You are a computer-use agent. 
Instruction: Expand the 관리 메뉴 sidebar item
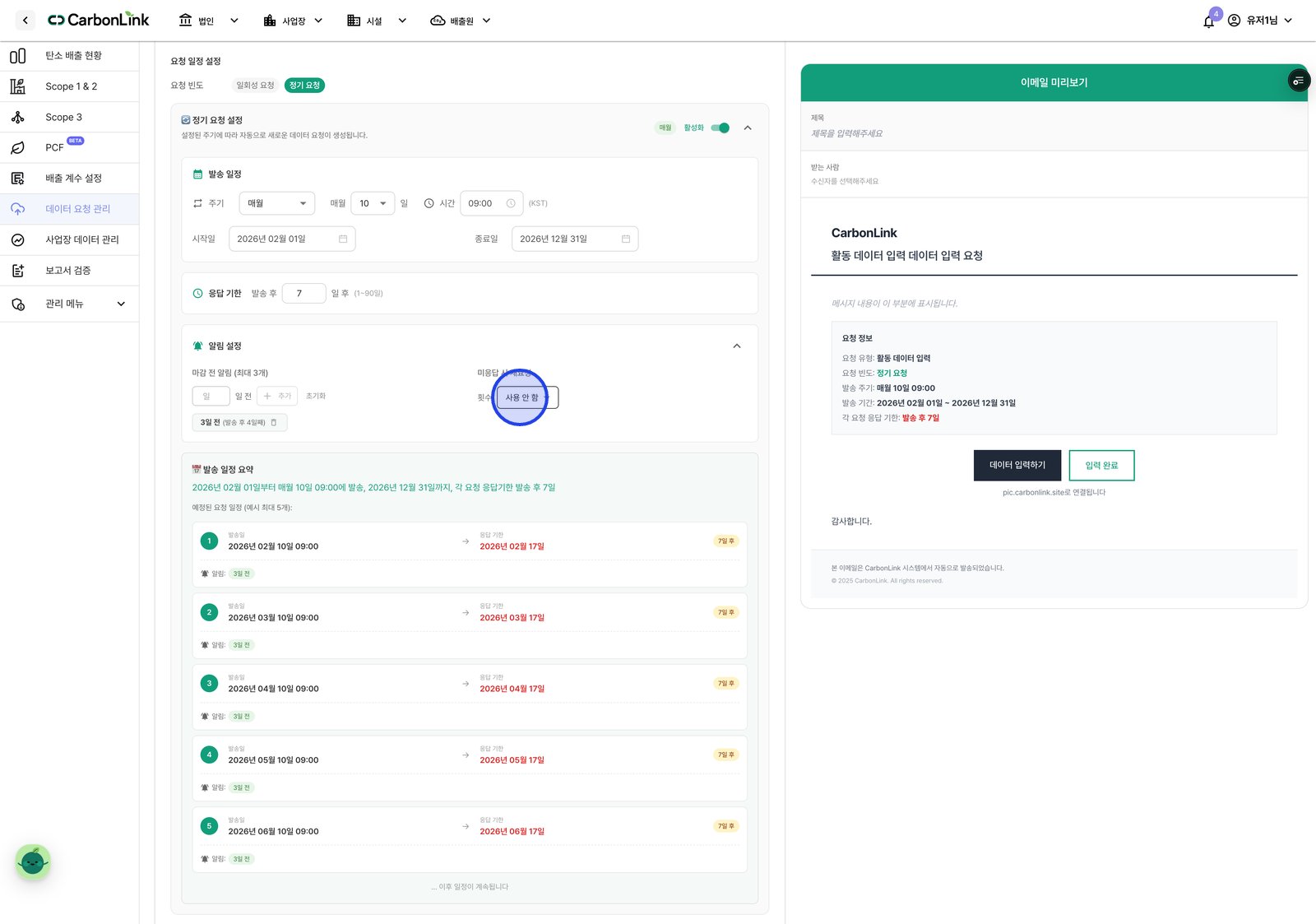click(x=69, y=304)
